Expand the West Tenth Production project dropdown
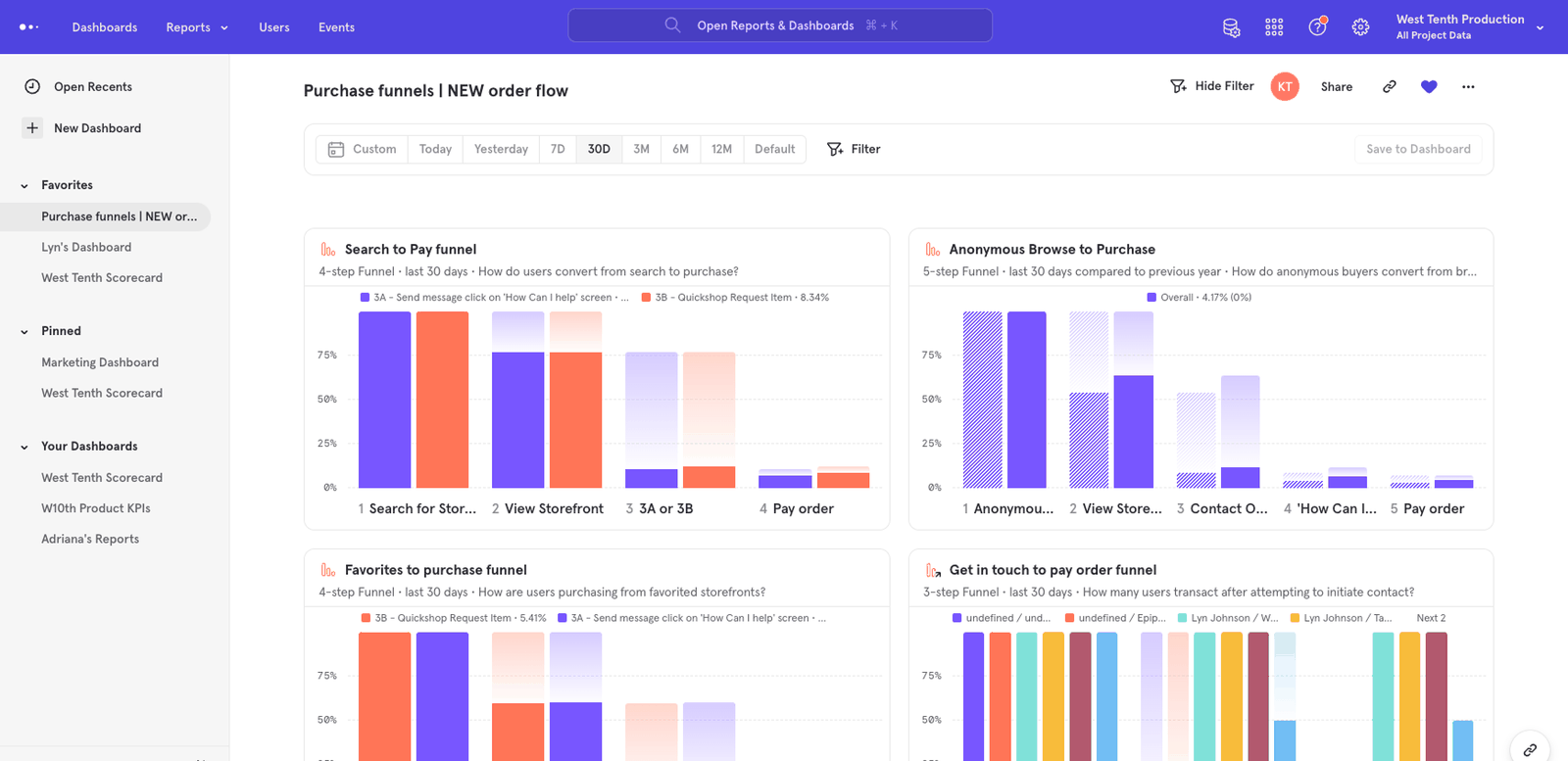The width and height of the screenshot is (1568, 761). click(x=1540, y=27)
